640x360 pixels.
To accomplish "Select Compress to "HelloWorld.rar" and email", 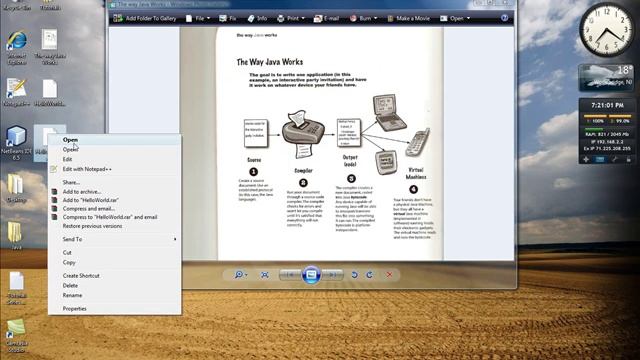I will point(114,217).
